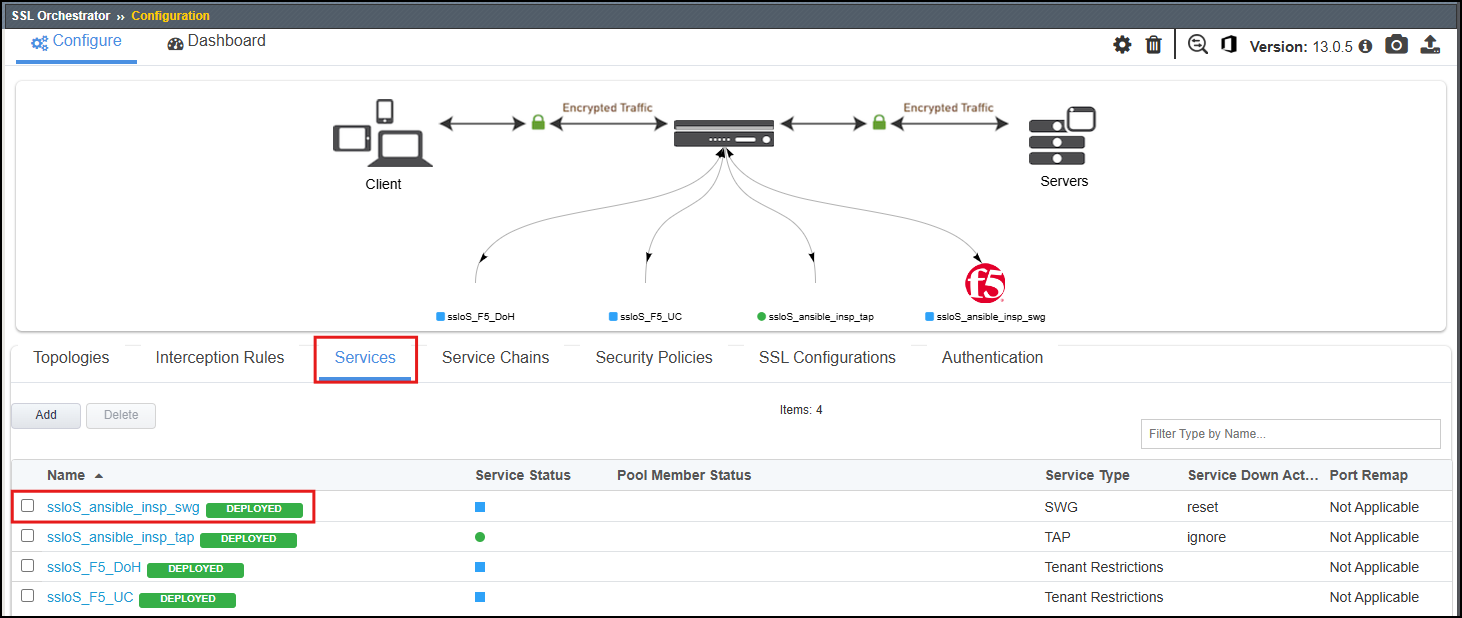Click the upload icon at top right
1462x618 pixels.
(x=1430, y=45)
